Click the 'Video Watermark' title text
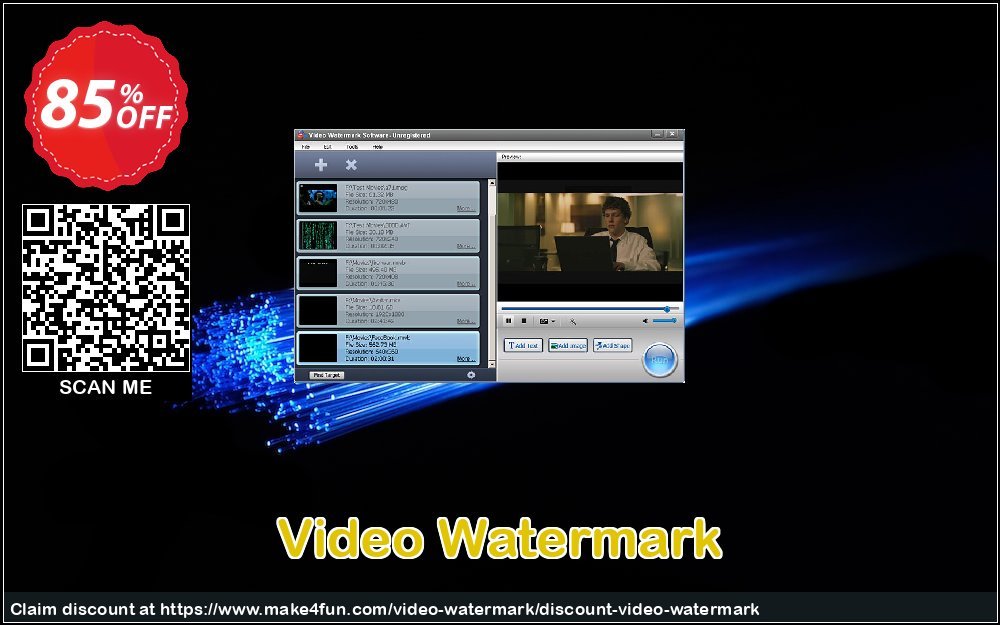The height and width of the screenshot is (625, 1000). pyautogui.click(x=500, y=539)
